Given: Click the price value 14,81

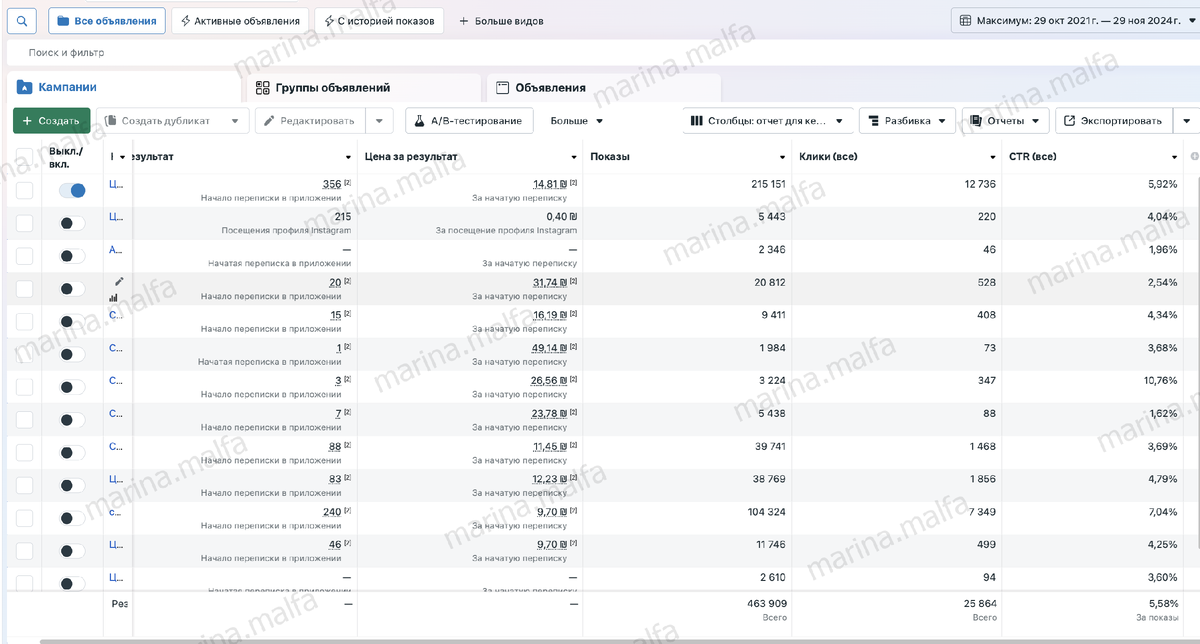Looking at the screenshot, I should (550, 184).
